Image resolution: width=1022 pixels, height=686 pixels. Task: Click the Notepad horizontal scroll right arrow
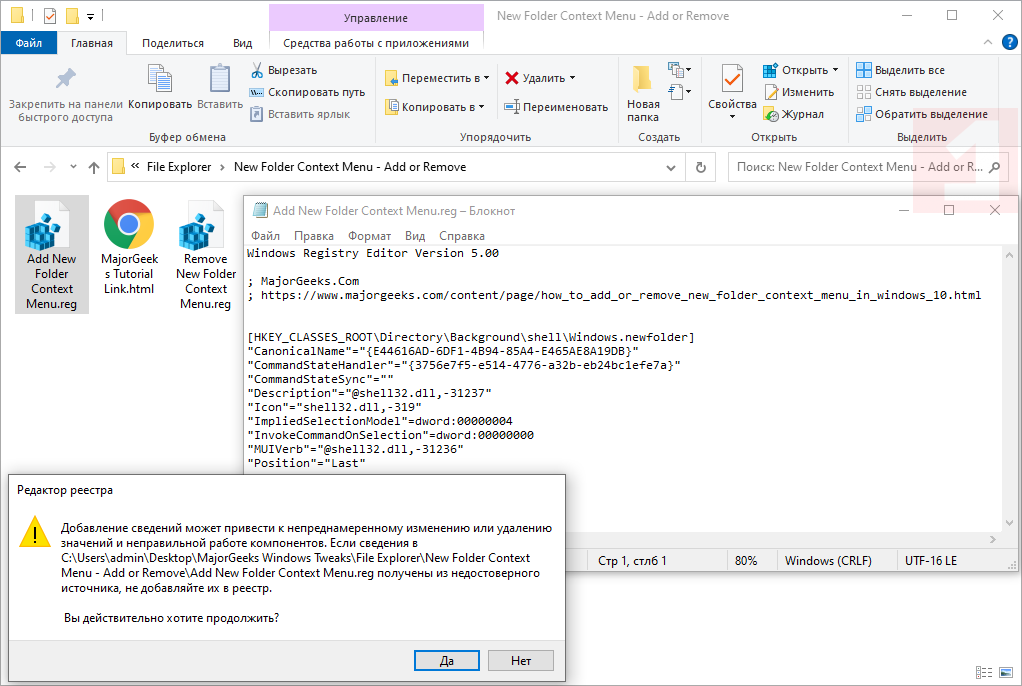993,539
